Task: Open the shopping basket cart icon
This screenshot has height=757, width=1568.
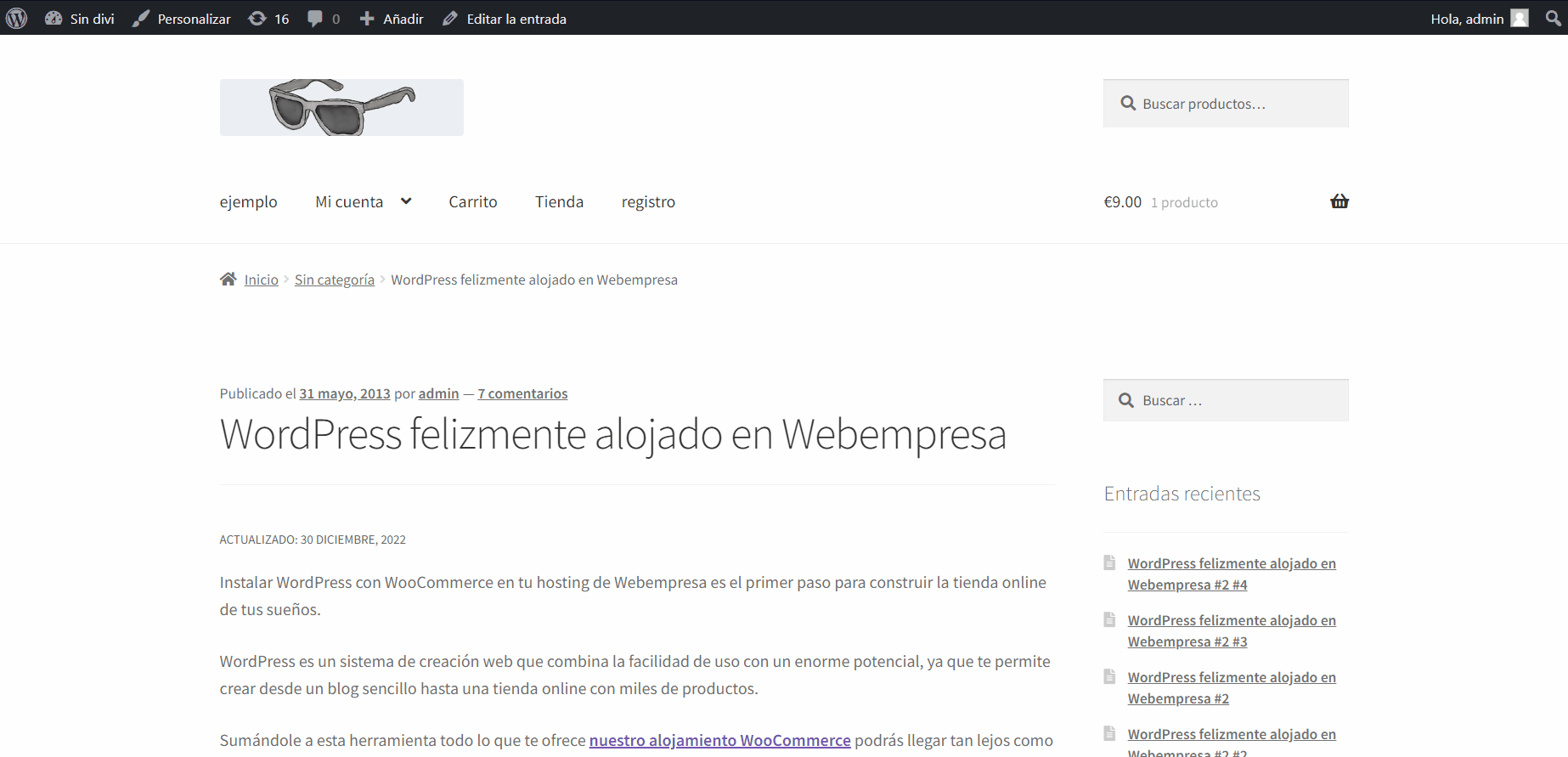Action: pos(1339,201)
